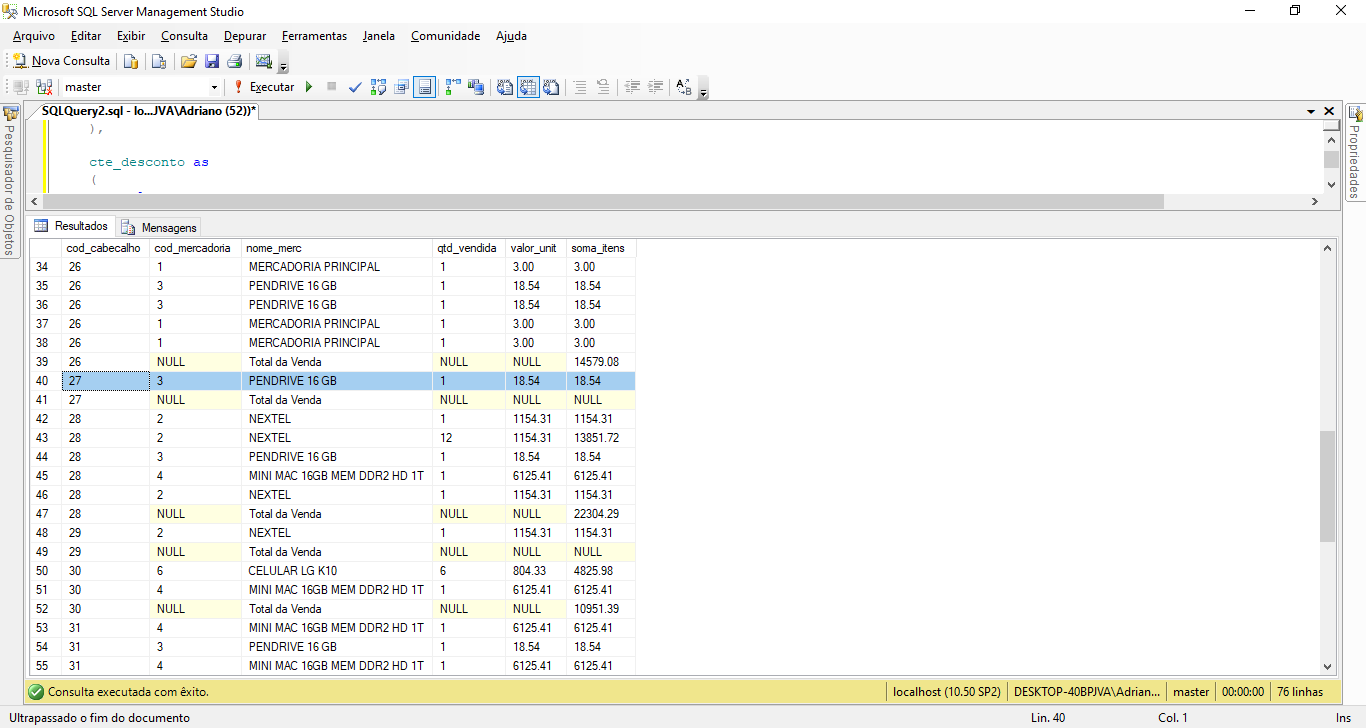Expand the active files dropdown arrow
The width and height of the screenshot is (1366, 728).
(1311, 111)
